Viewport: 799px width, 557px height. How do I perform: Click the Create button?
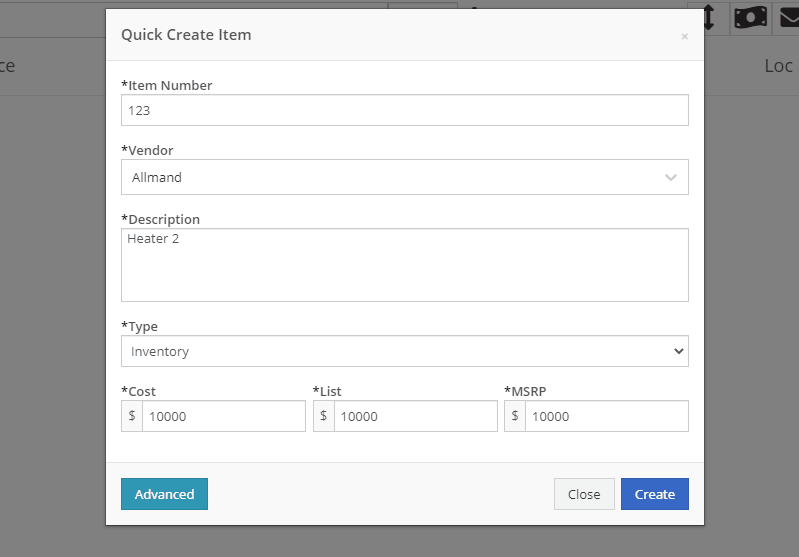[x=655, y=494]
